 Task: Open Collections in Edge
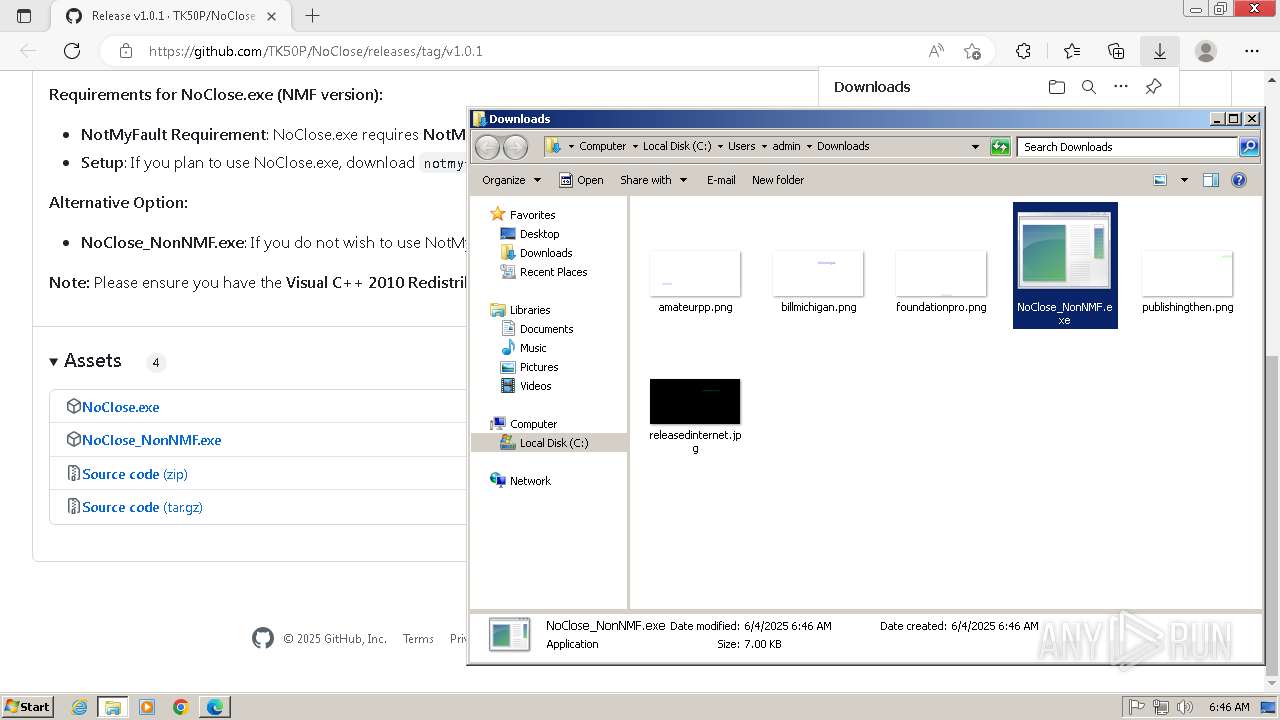(1116, 51)
